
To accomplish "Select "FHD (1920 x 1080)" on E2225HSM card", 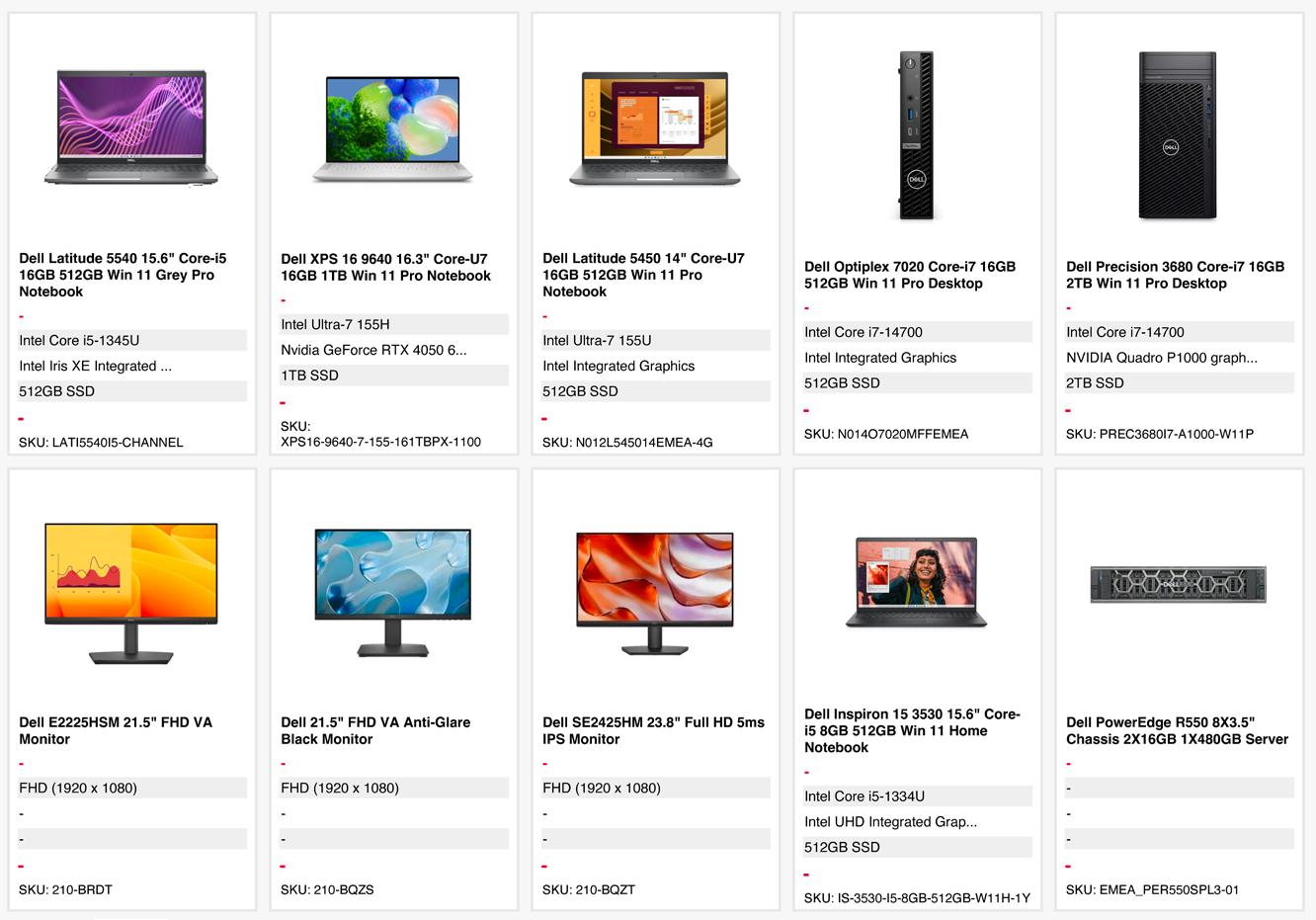I will pos(132,788).
